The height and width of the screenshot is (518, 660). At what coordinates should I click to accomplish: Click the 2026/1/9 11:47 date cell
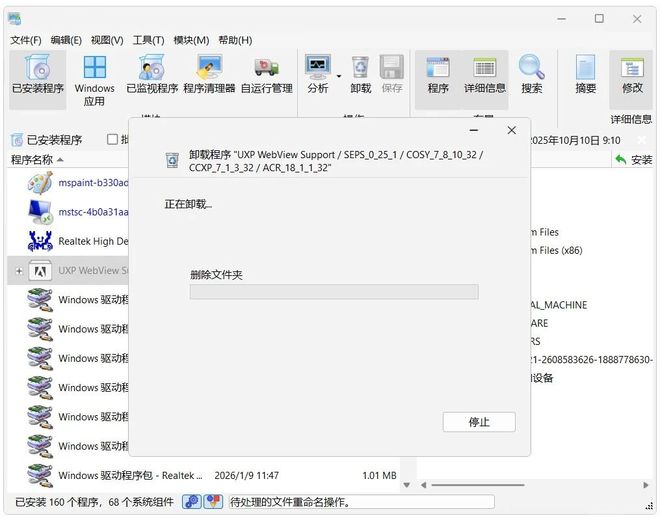pos(247,475)
